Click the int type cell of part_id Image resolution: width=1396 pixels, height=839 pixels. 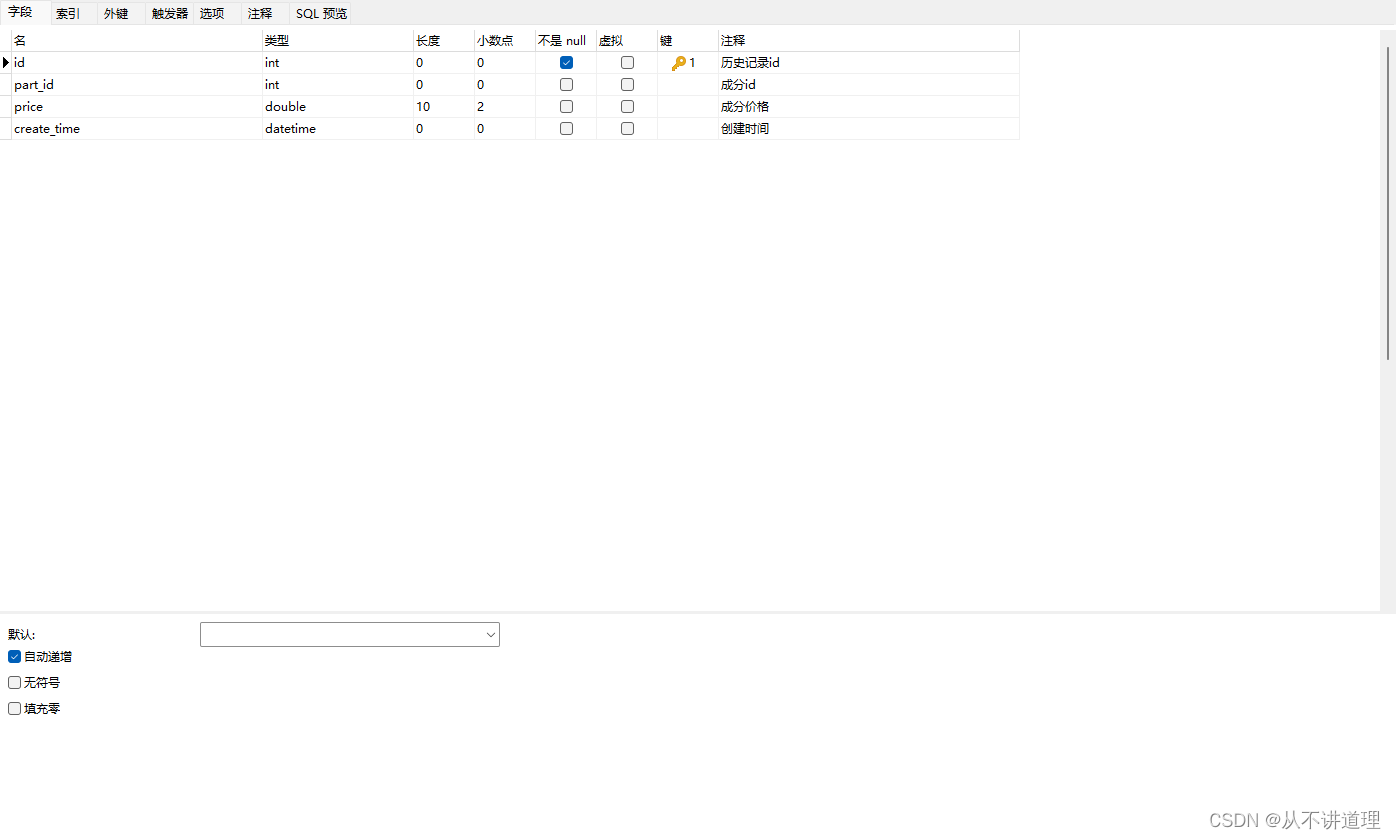click(x=338, y=84)
